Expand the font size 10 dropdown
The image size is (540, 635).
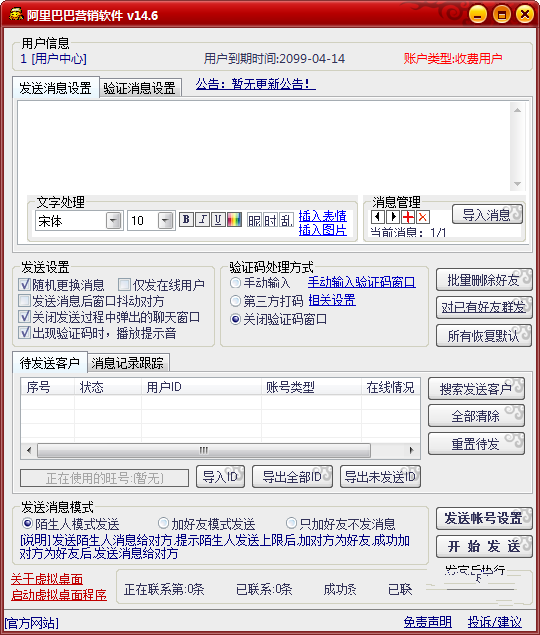click(x=165, y=221)
